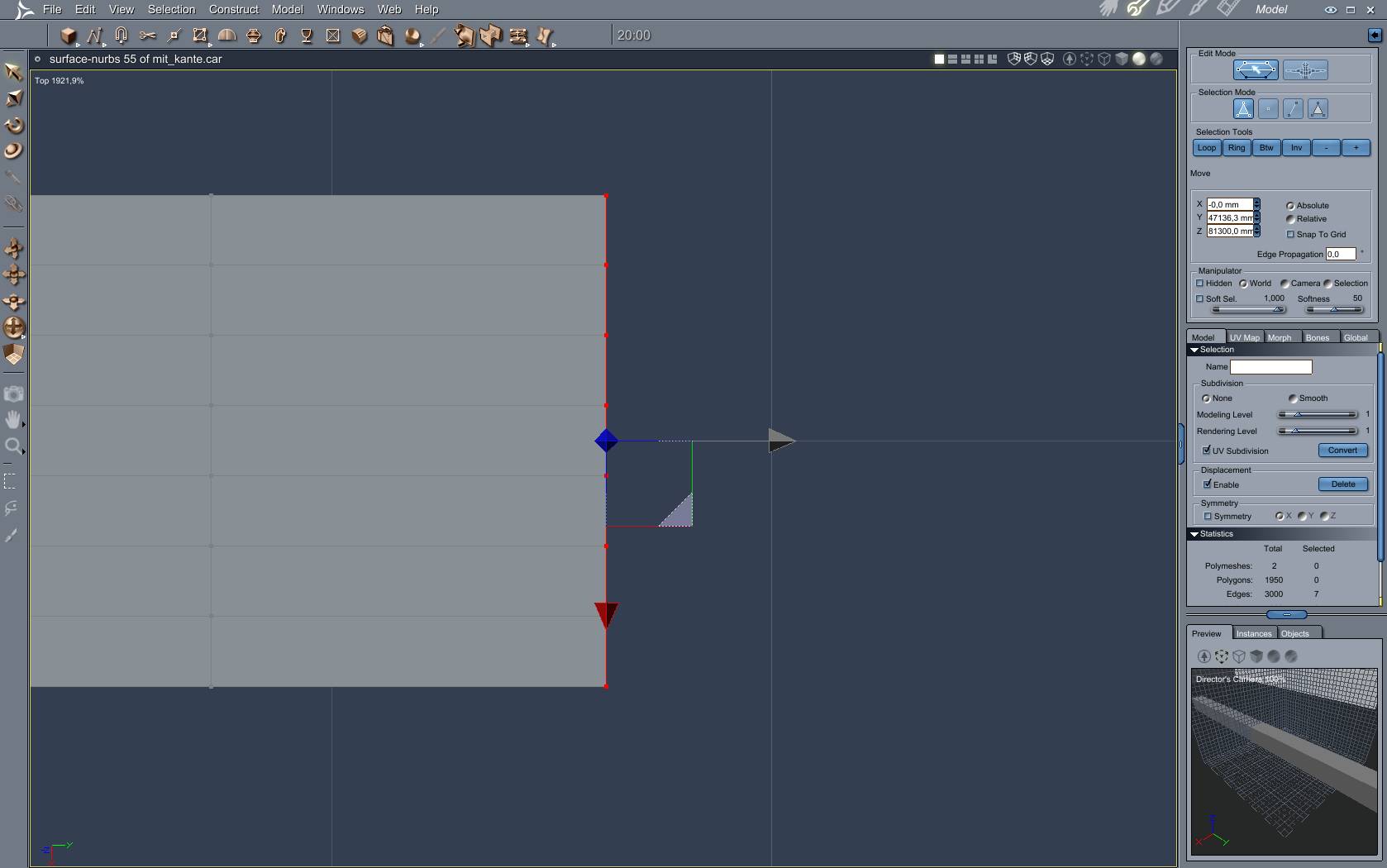Enable Snap To Grid checkbox
Image resolution: width=1387 pixels, height=868 pixels.
pos(1290,234)
